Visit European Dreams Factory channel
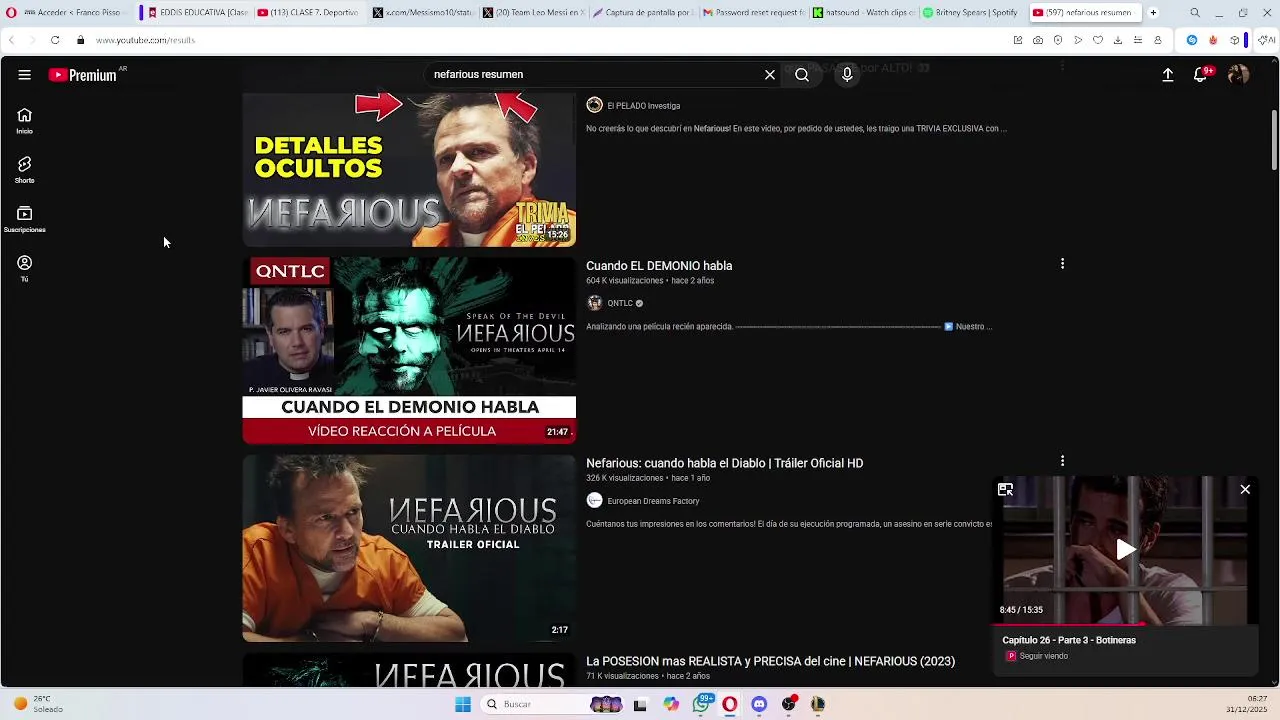Image resolution: width=1280 pixels, height=720 pixels. tap(653, 501)
